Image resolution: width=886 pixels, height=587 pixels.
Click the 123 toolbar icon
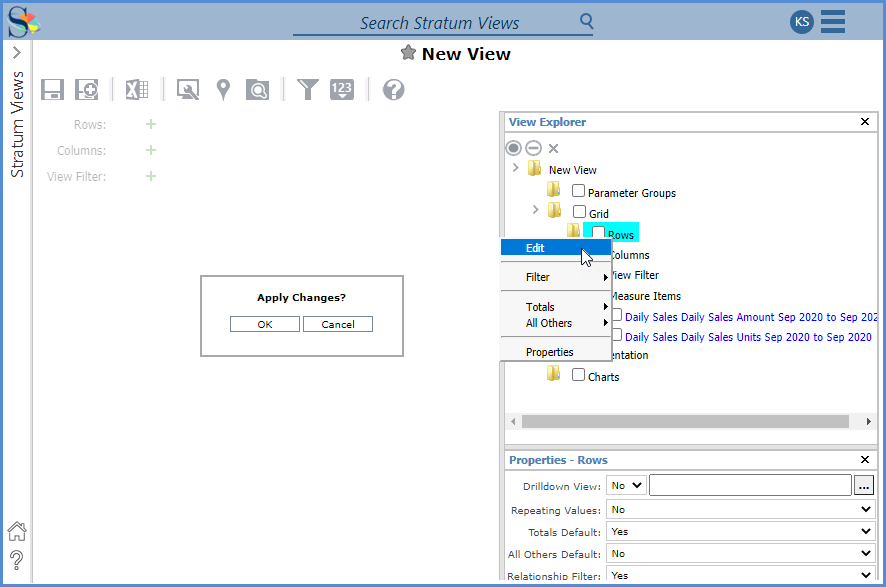(x=342, y=89)
